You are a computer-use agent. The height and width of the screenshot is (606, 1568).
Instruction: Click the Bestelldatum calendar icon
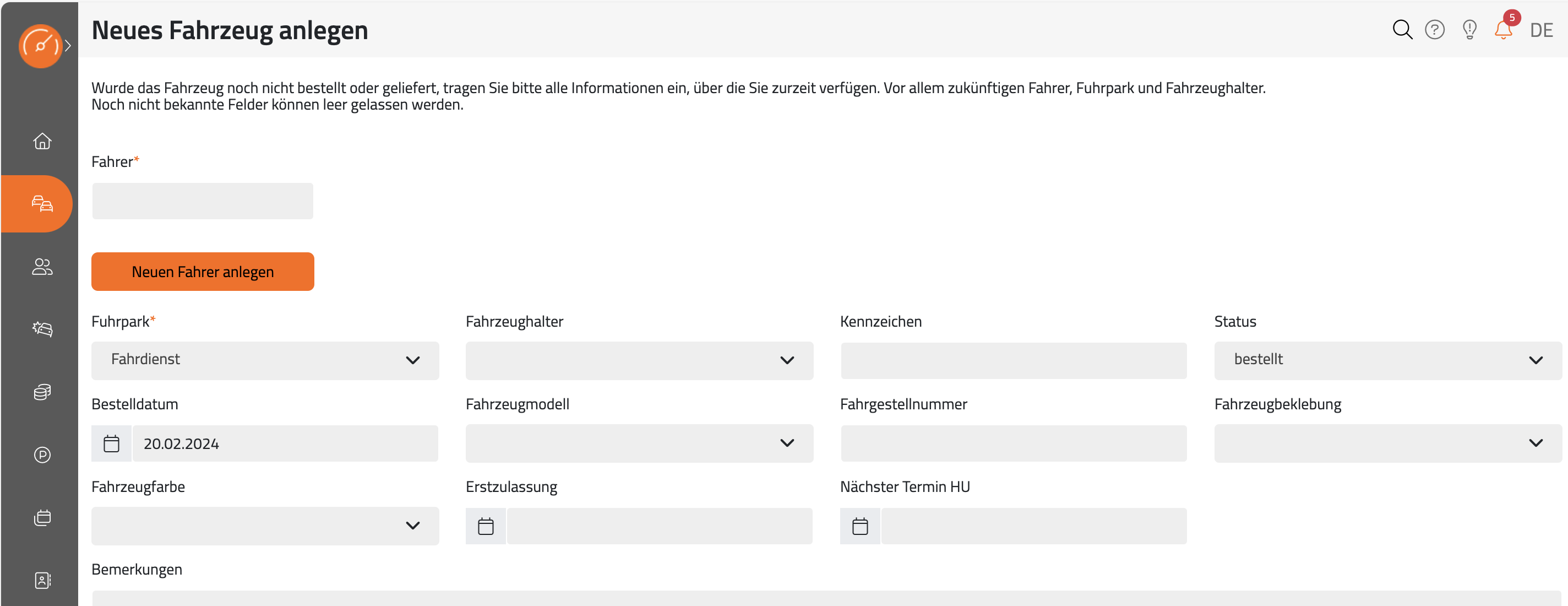tap(111, 443)
